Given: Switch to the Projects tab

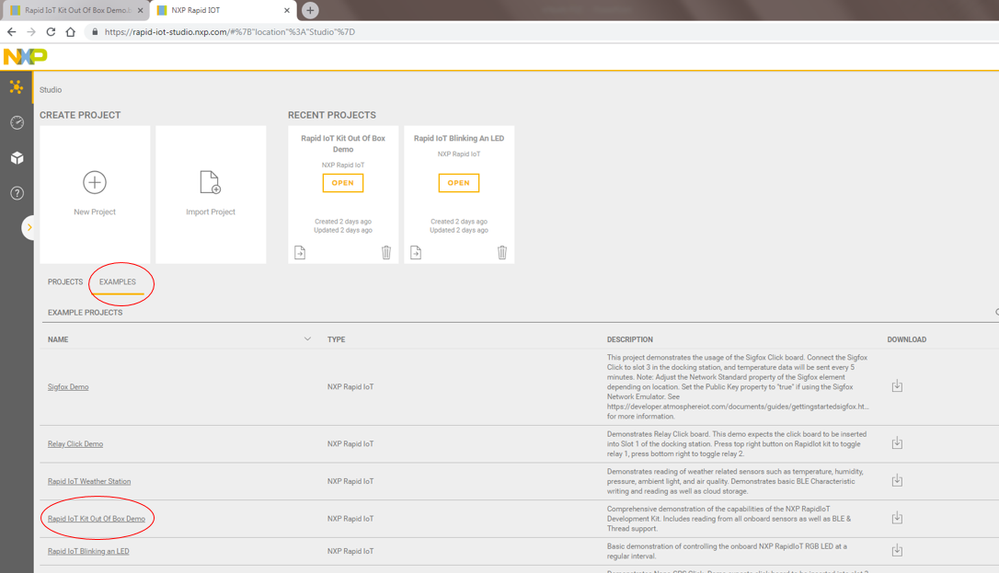Looking at the screenshot, I should click(x=65, y=282).
